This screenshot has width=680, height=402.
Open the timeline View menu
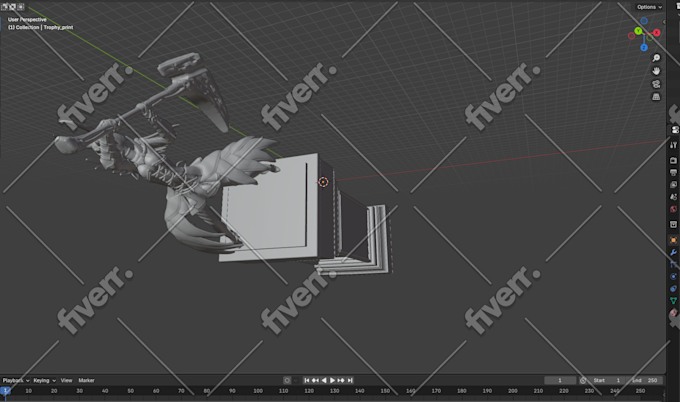click(x=66, y=380)
